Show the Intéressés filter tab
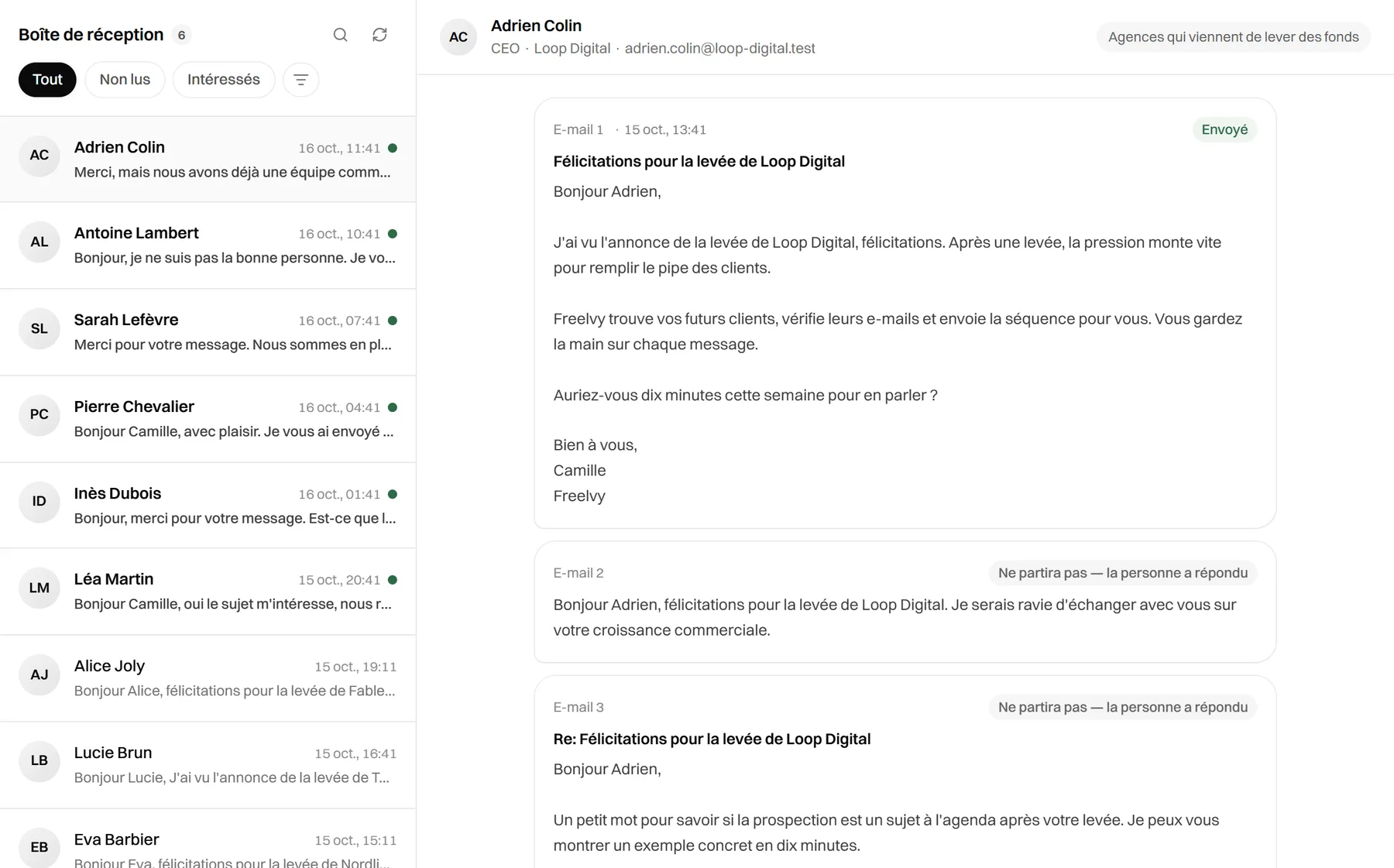 [224, 80]
